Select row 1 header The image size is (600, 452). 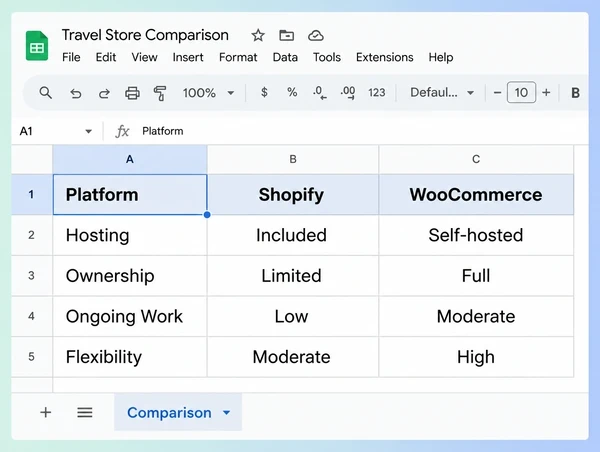(32, 194)
